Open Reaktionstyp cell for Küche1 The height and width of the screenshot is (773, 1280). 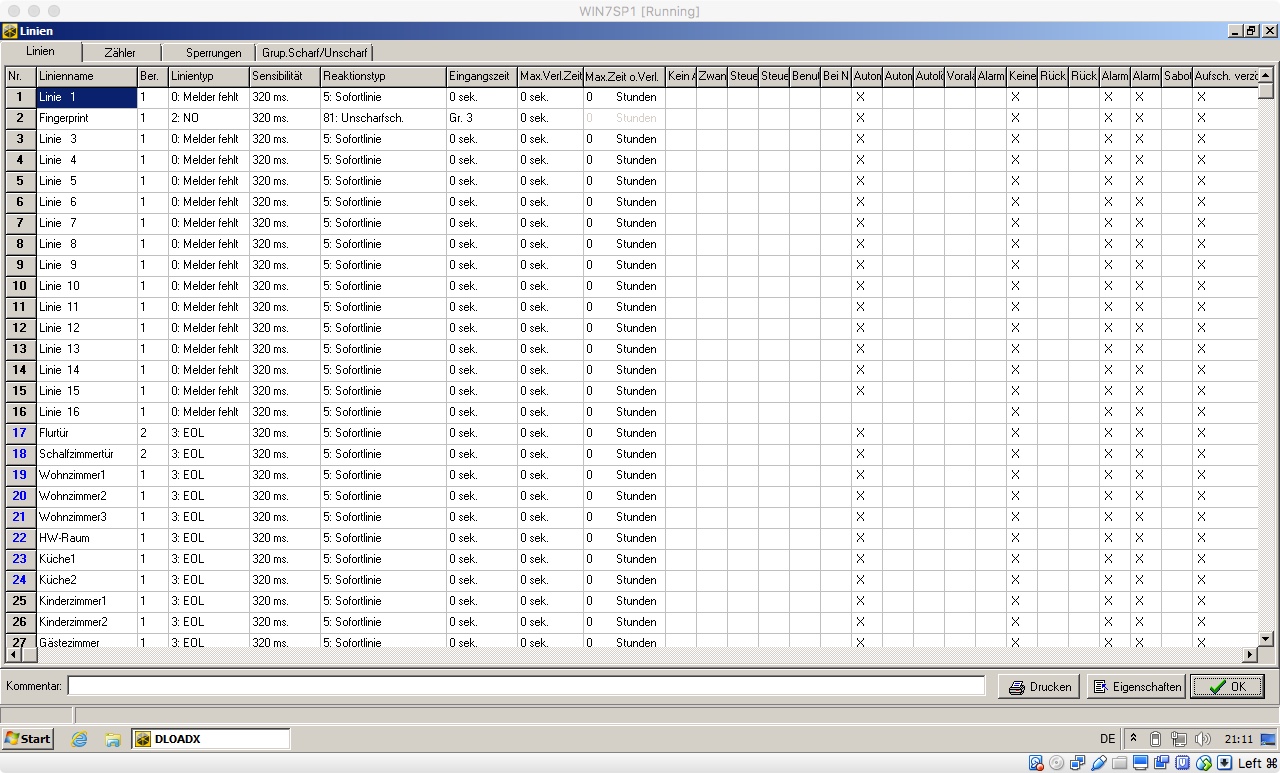[382, 559]
